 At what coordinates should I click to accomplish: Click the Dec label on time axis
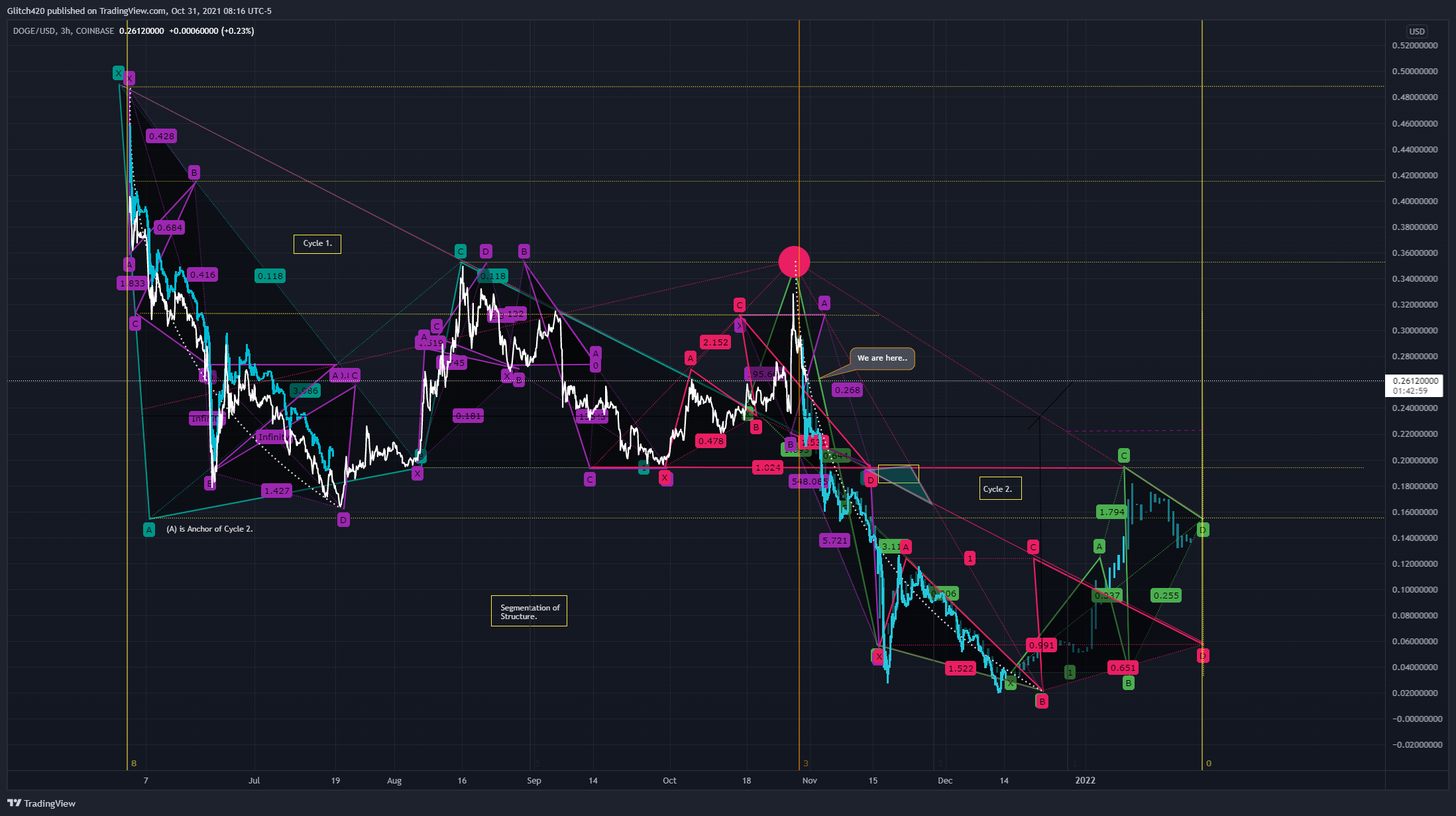tap(945, 780)
